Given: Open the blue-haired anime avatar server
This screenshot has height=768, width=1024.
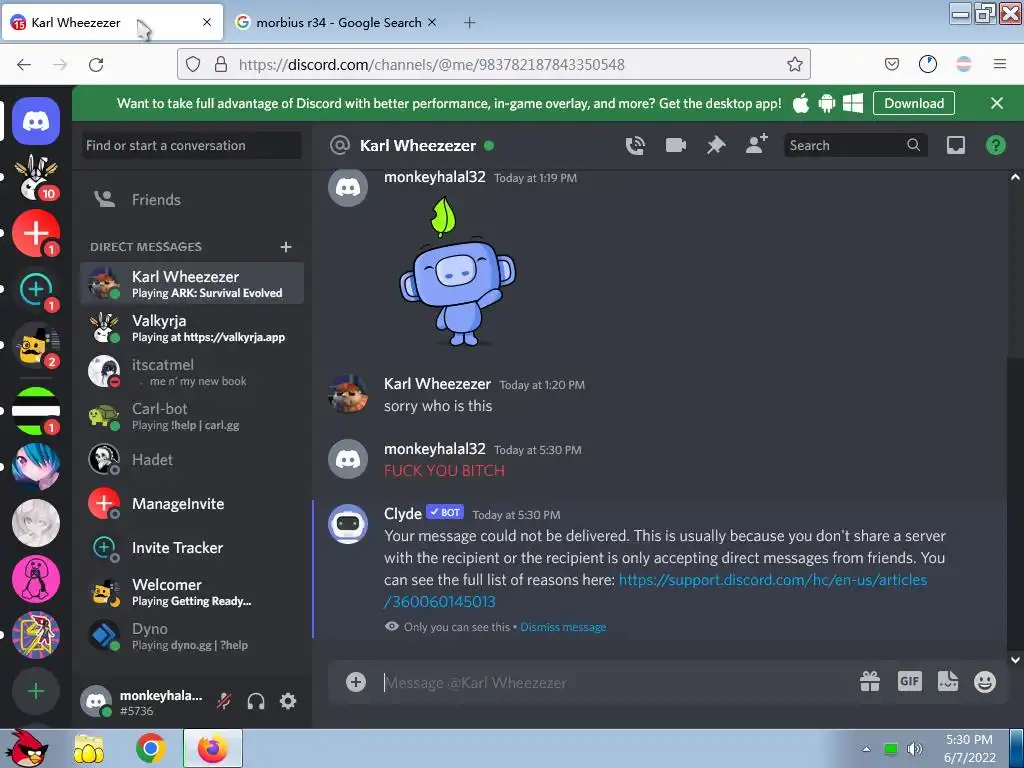Looking at the screenshot, I should (x=36, y=467).
